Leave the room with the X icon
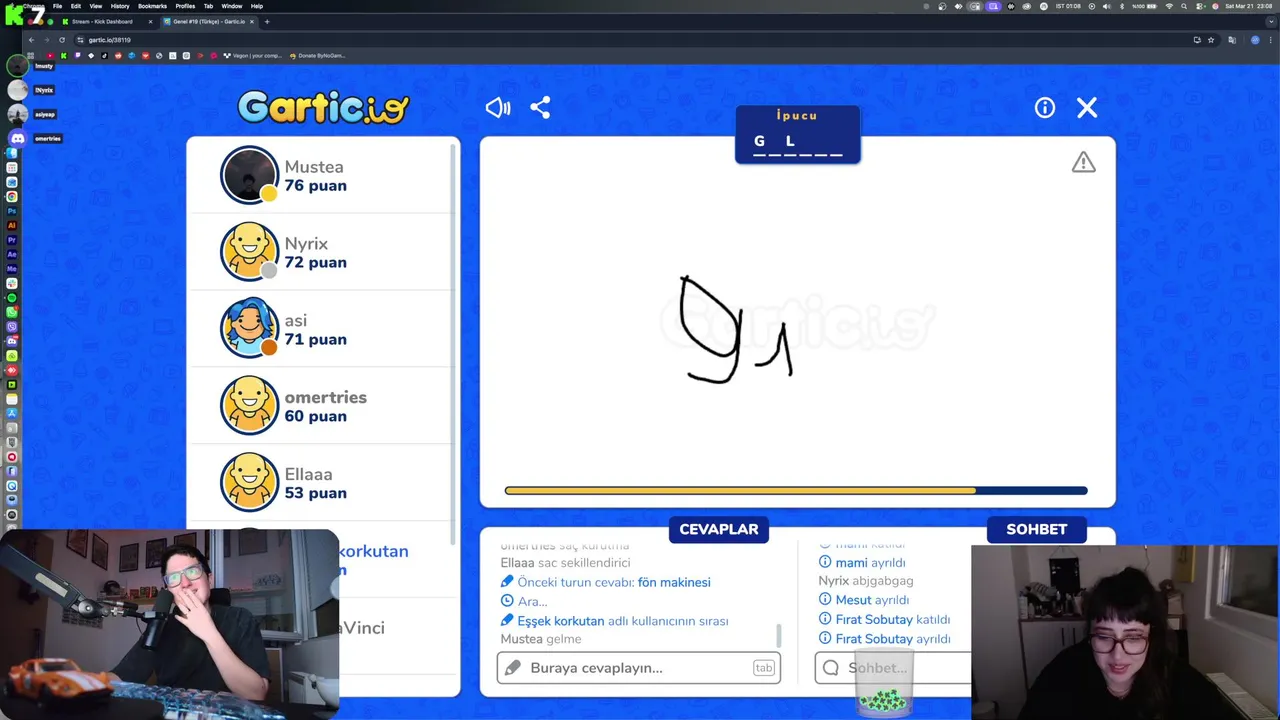The image size is (1280, 720). (x=1087, y=108)
